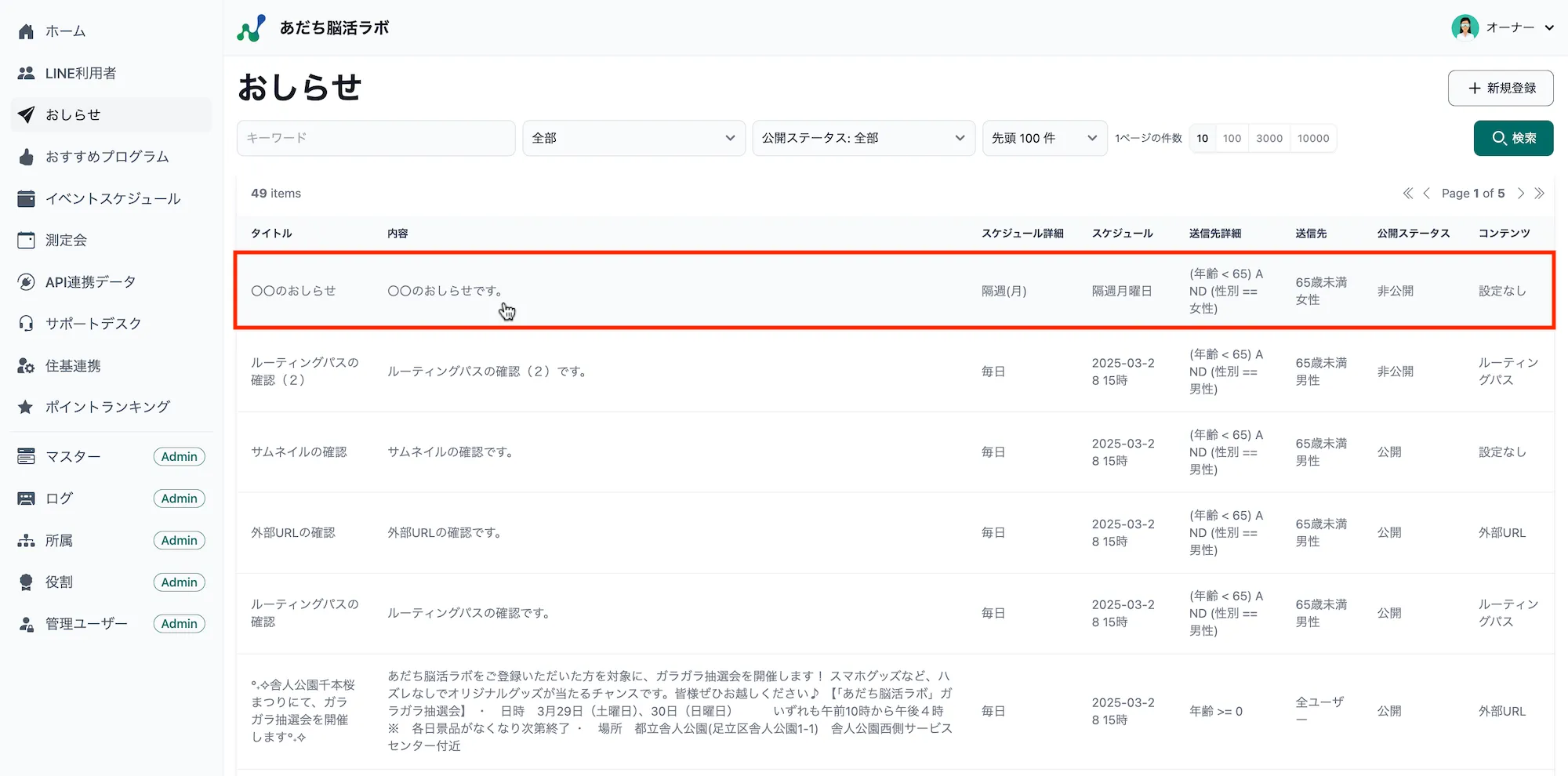Screen dimensions: 1568x776
Task: Click the API連携データ icon
Action: (x=26, y=282)
